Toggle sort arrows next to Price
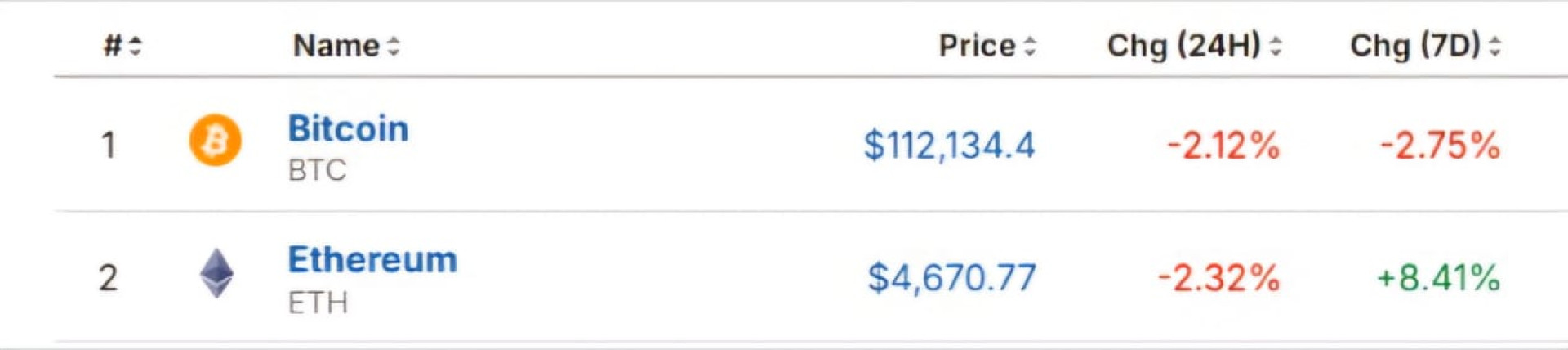Viewport: 1568px width, 350px height. point(1030,46)
